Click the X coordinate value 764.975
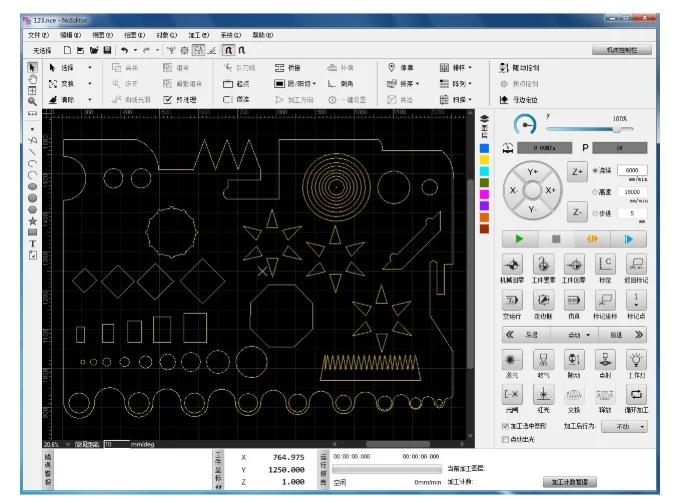This screenshot has height=504, width=673. (x=288, y=458)
